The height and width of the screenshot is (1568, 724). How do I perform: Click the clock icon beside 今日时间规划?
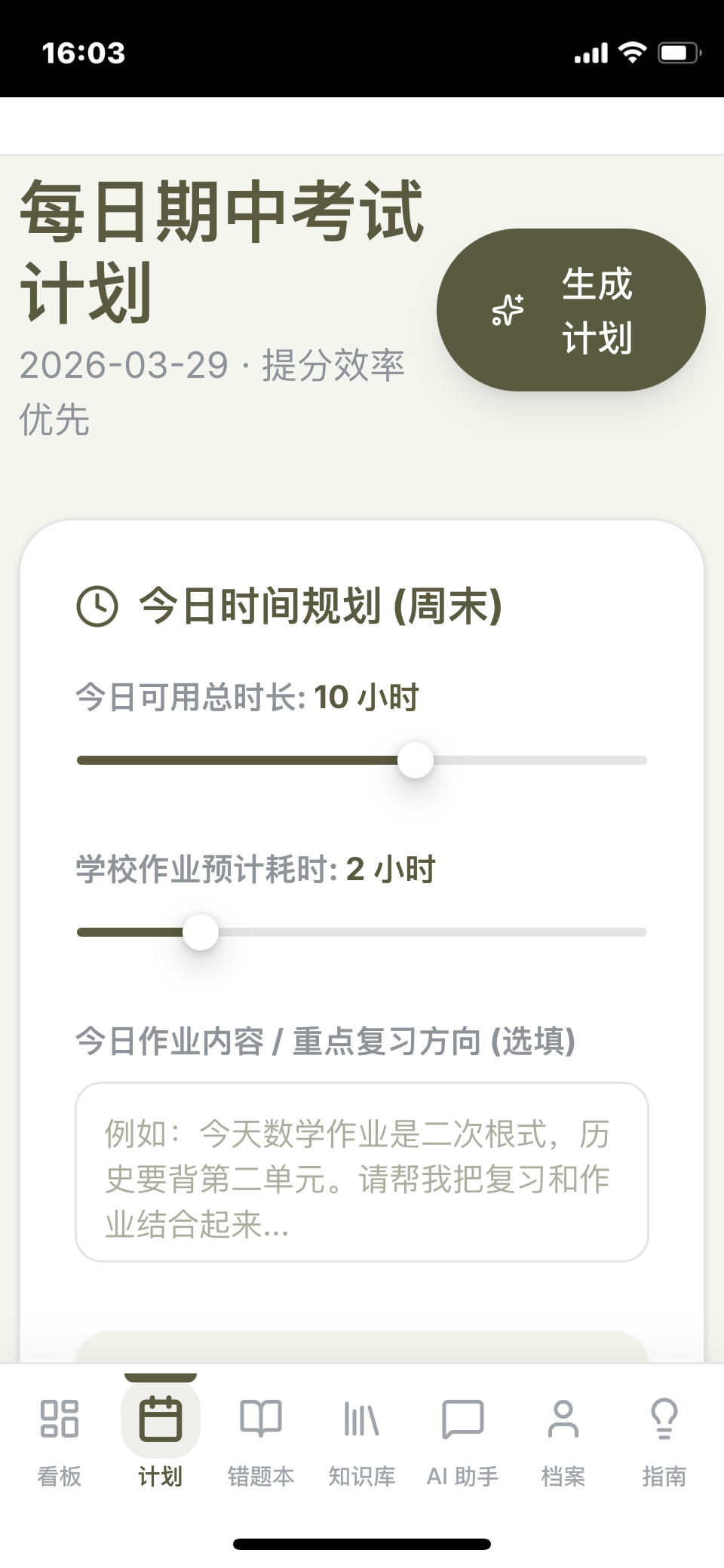pos(97,606)
